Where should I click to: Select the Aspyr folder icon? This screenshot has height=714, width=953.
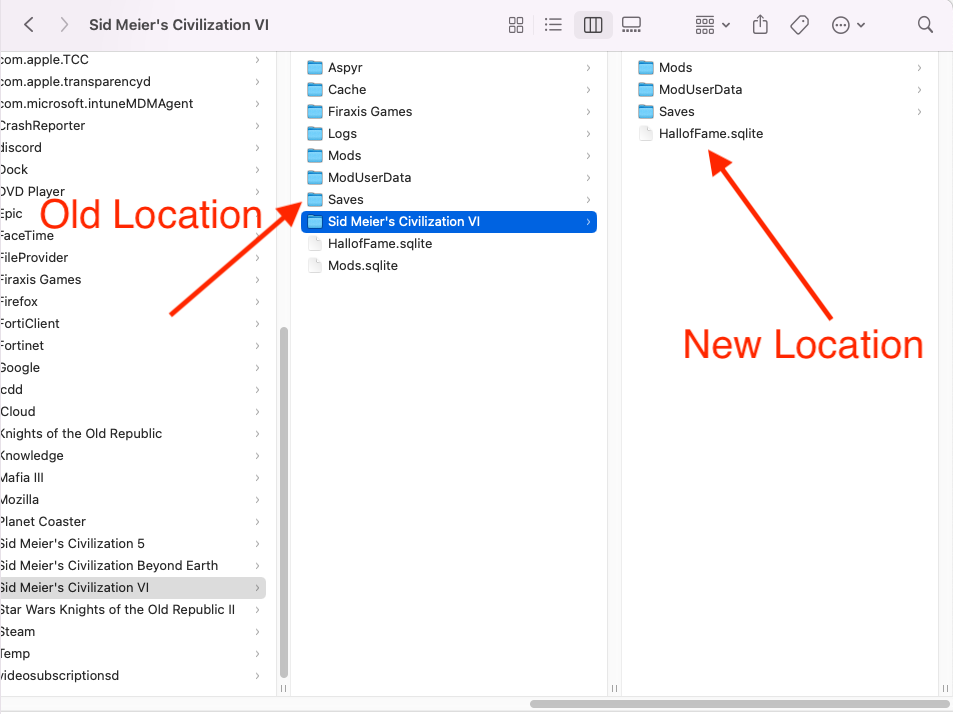tap(315, 67)
